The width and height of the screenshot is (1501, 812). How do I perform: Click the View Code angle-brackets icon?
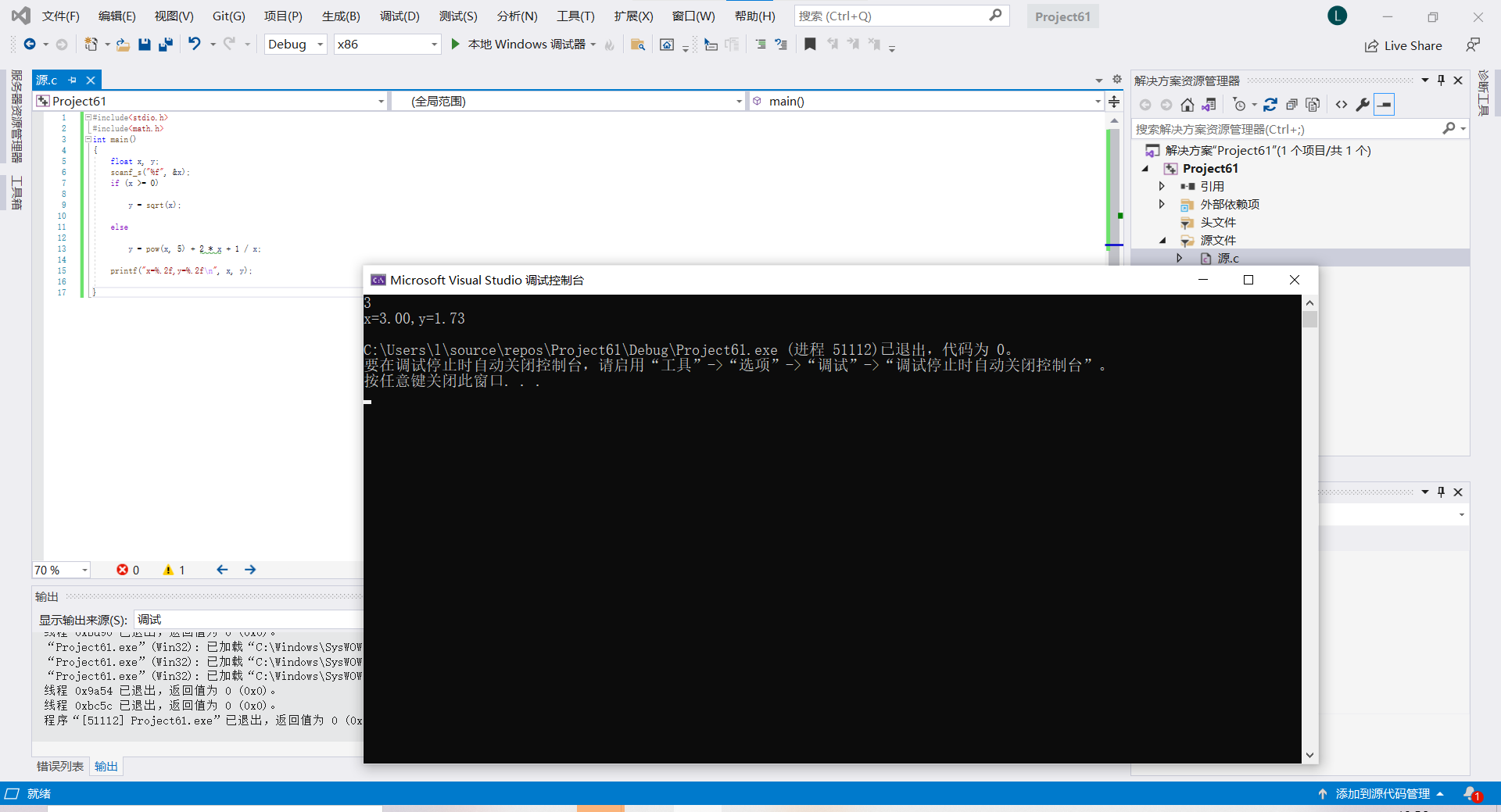pyautogui.click(x=1342, y=105)
